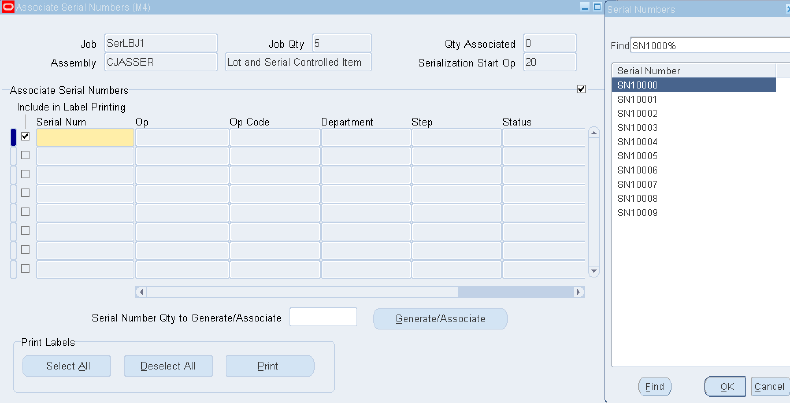The height and width of the screenshot is (403, 790).
Task: Click the Serial Number column header in dialog
Action: pos(694,71)
